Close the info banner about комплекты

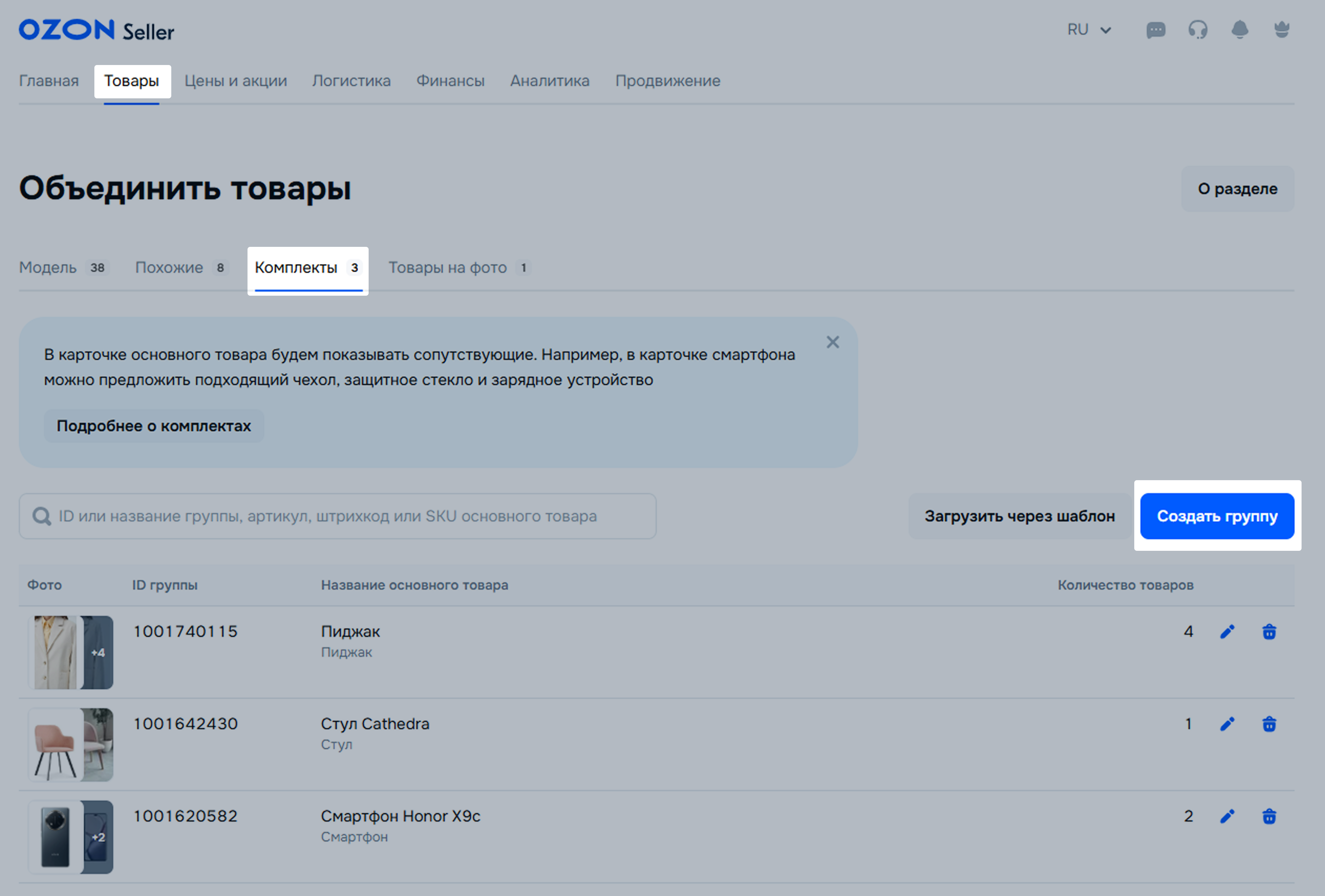click(x=832, y=342)
